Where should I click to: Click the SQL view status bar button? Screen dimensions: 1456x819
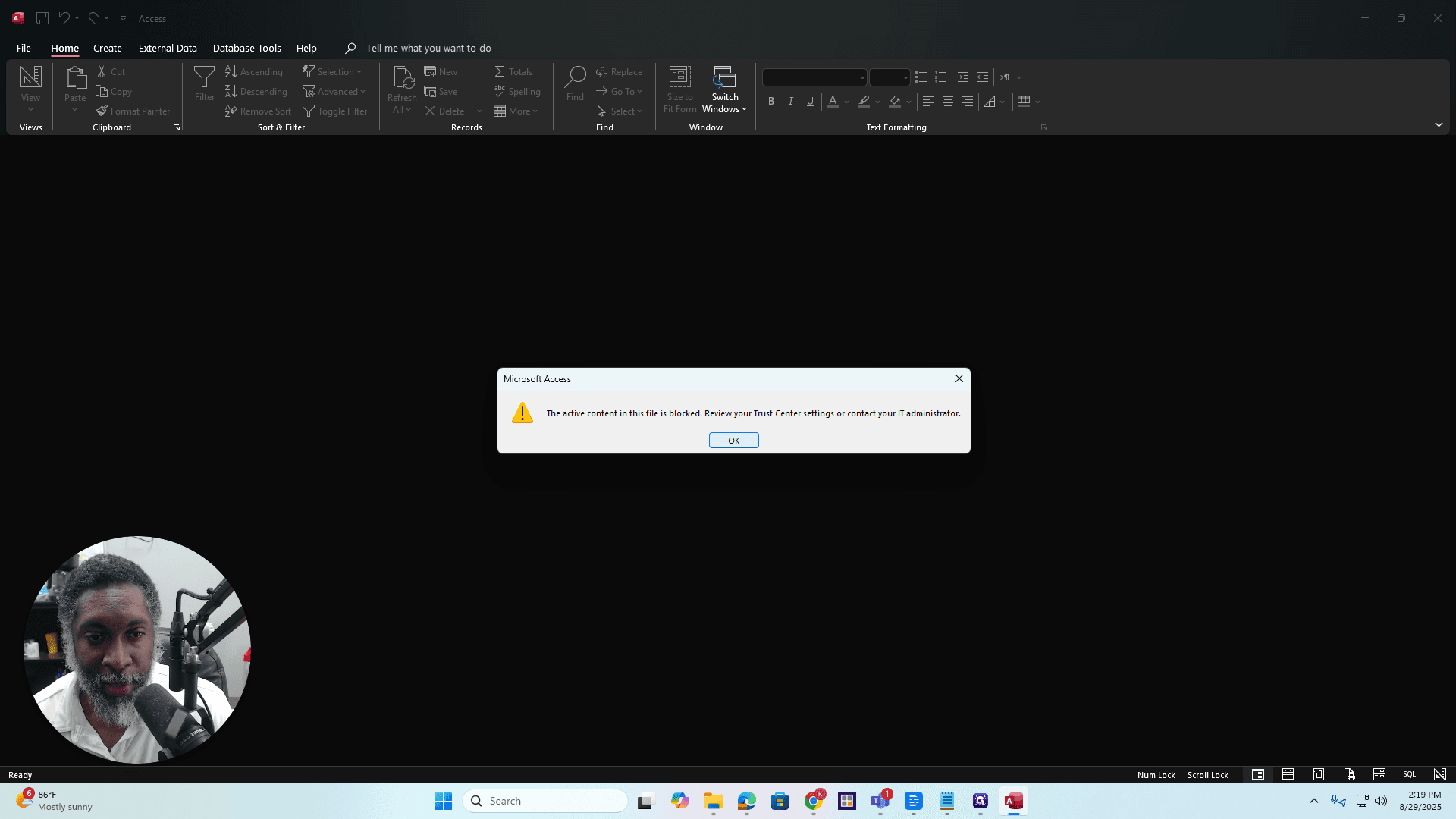point(1409,774)
